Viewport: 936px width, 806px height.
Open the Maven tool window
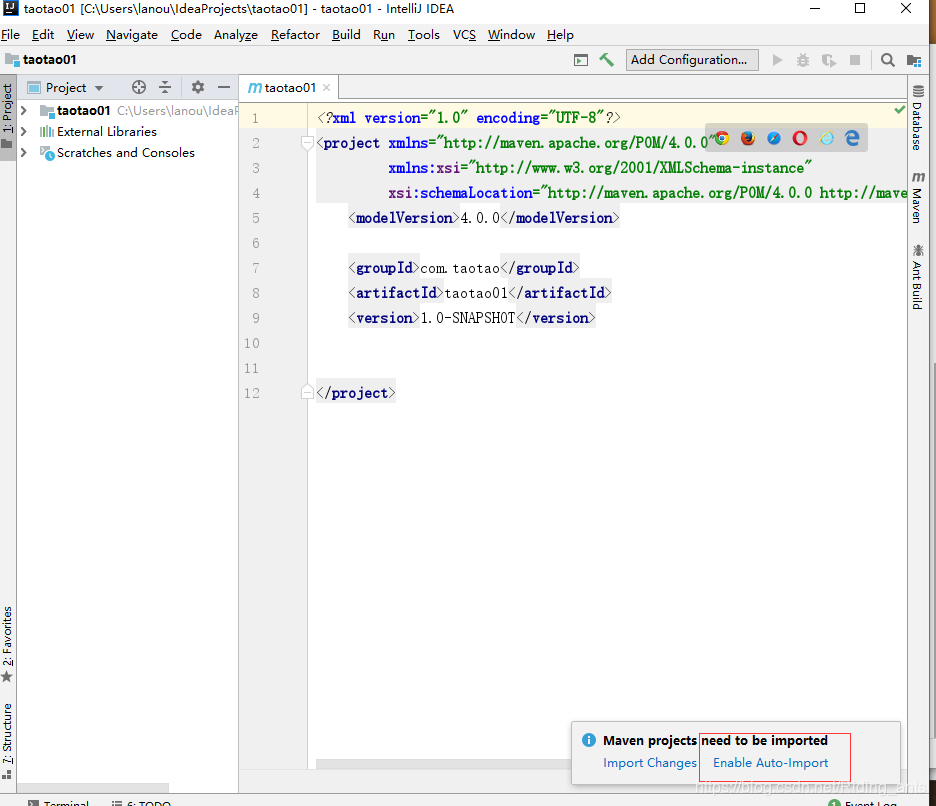coord(918,198)
